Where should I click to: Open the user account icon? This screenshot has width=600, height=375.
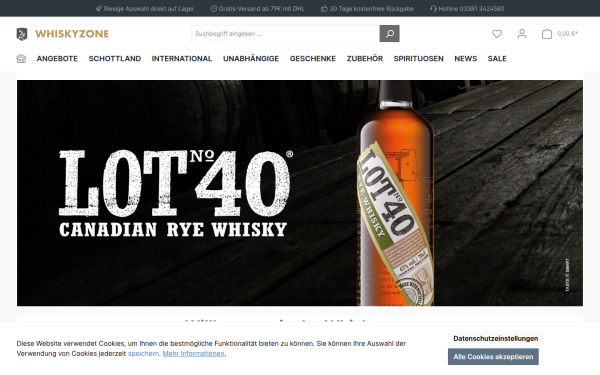522,34
